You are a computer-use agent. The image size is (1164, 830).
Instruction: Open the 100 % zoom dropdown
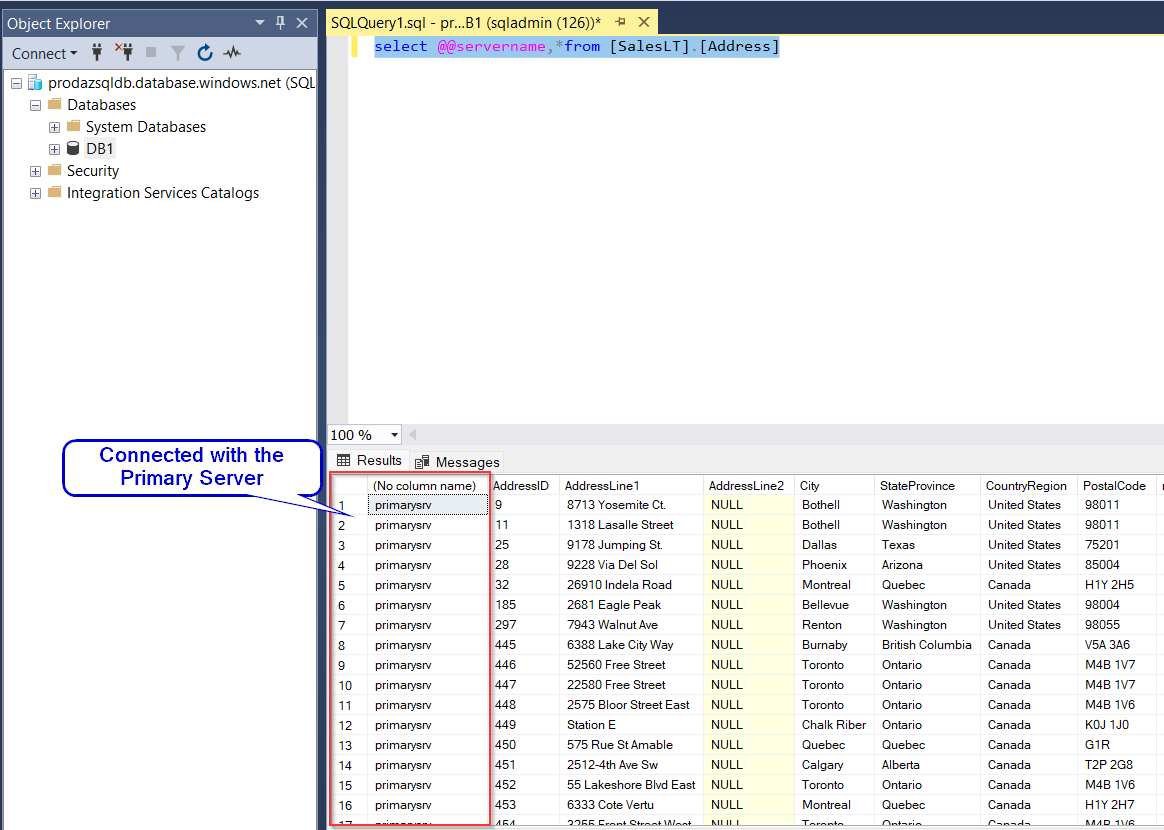(x=394, y=435)
